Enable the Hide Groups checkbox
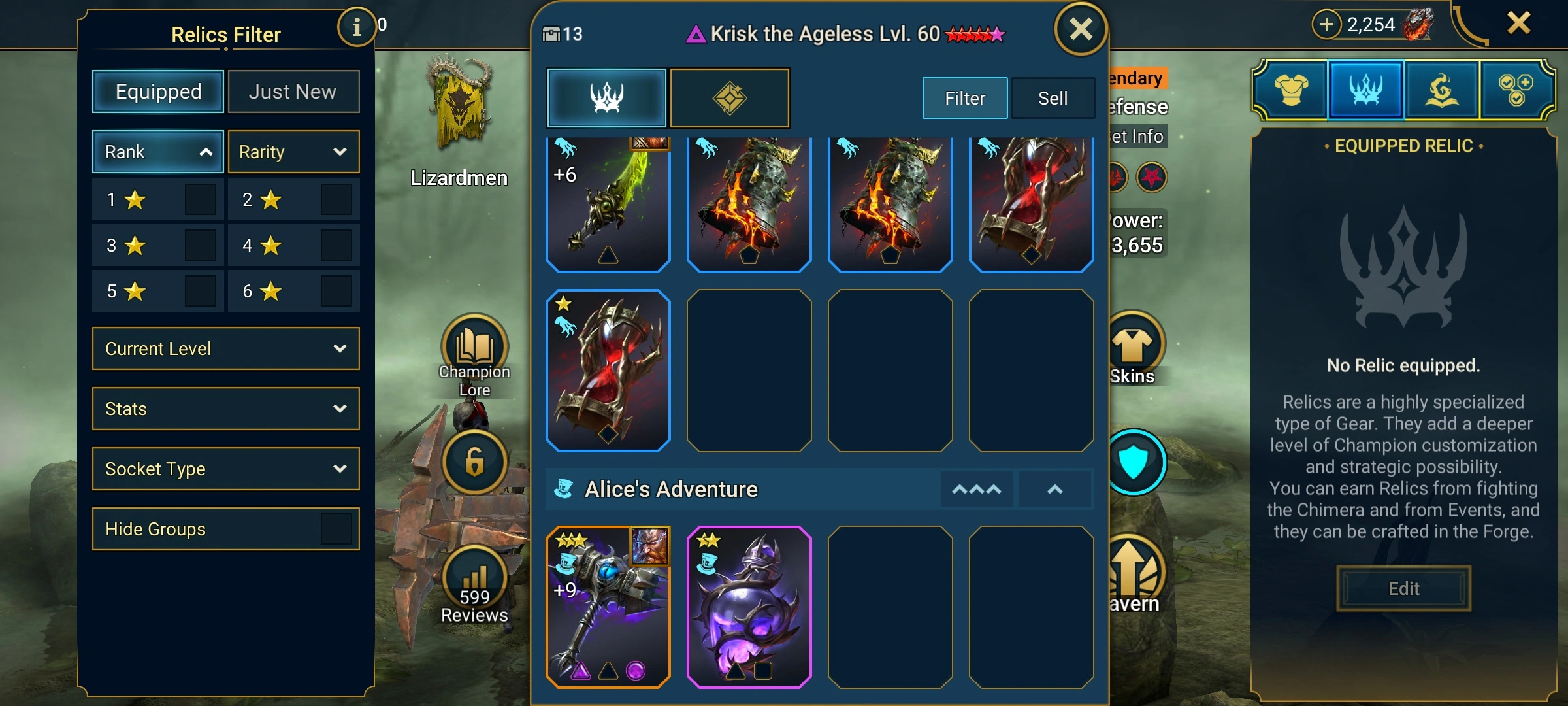The width and height of the screenshot is (1568, 706). tap(336, 529)
